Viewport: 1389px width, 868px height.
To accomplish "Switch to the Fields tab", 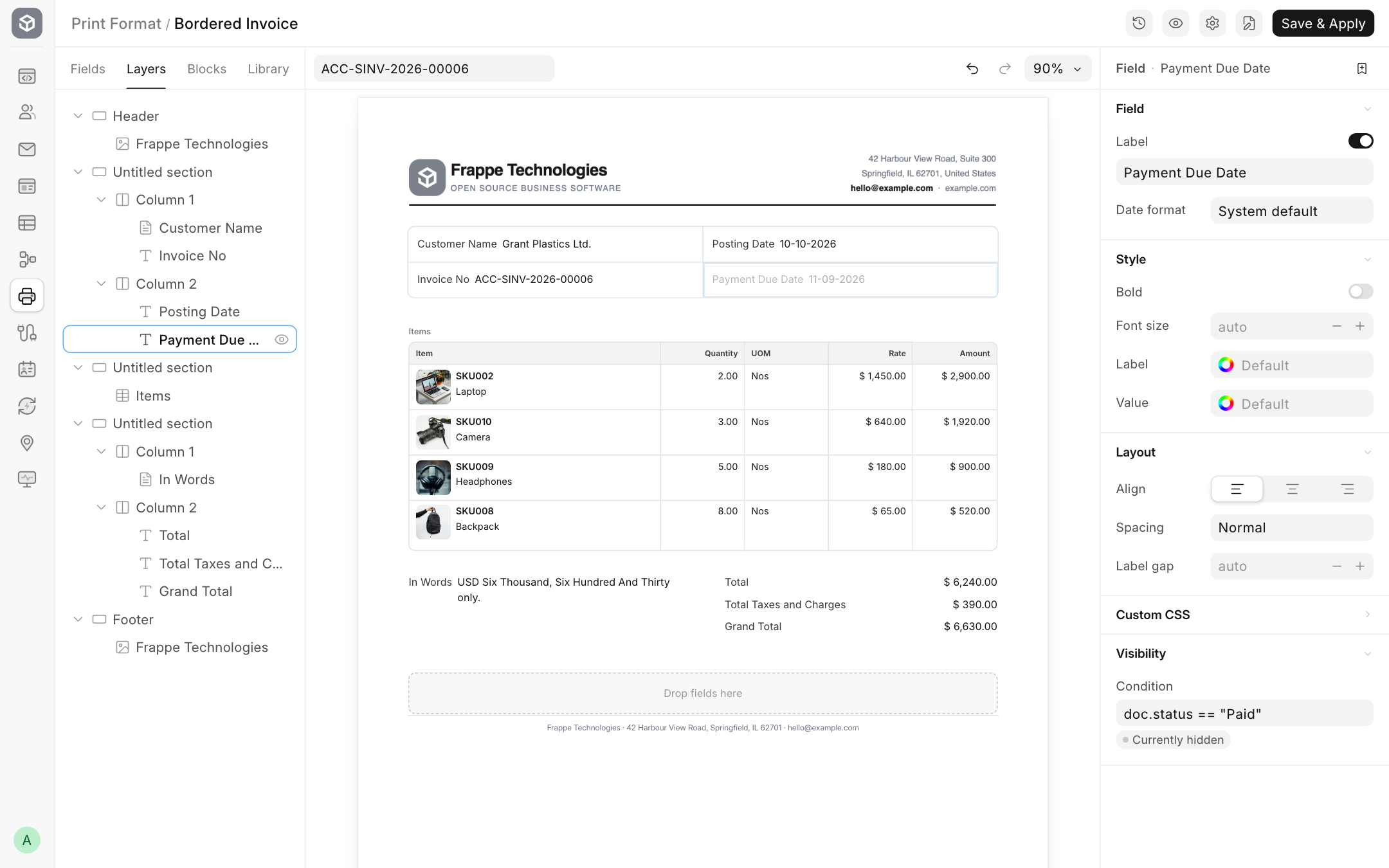I will coord(87,69).
